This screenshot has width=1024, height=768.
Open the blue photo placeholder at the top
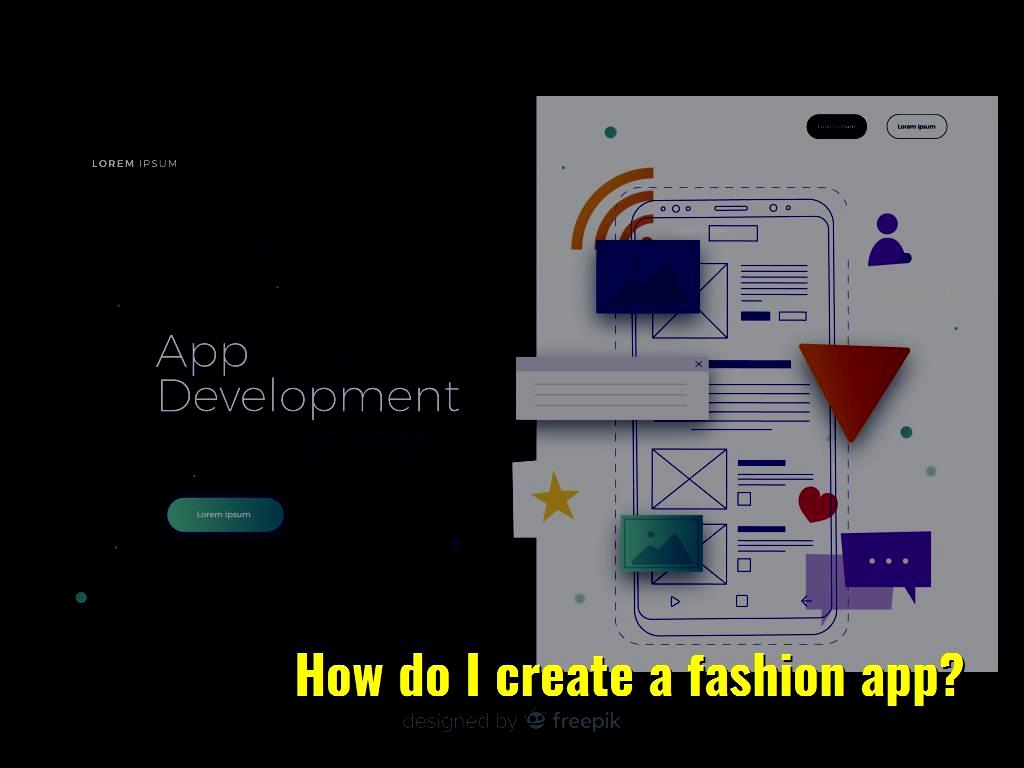click(x=648, y=277)
